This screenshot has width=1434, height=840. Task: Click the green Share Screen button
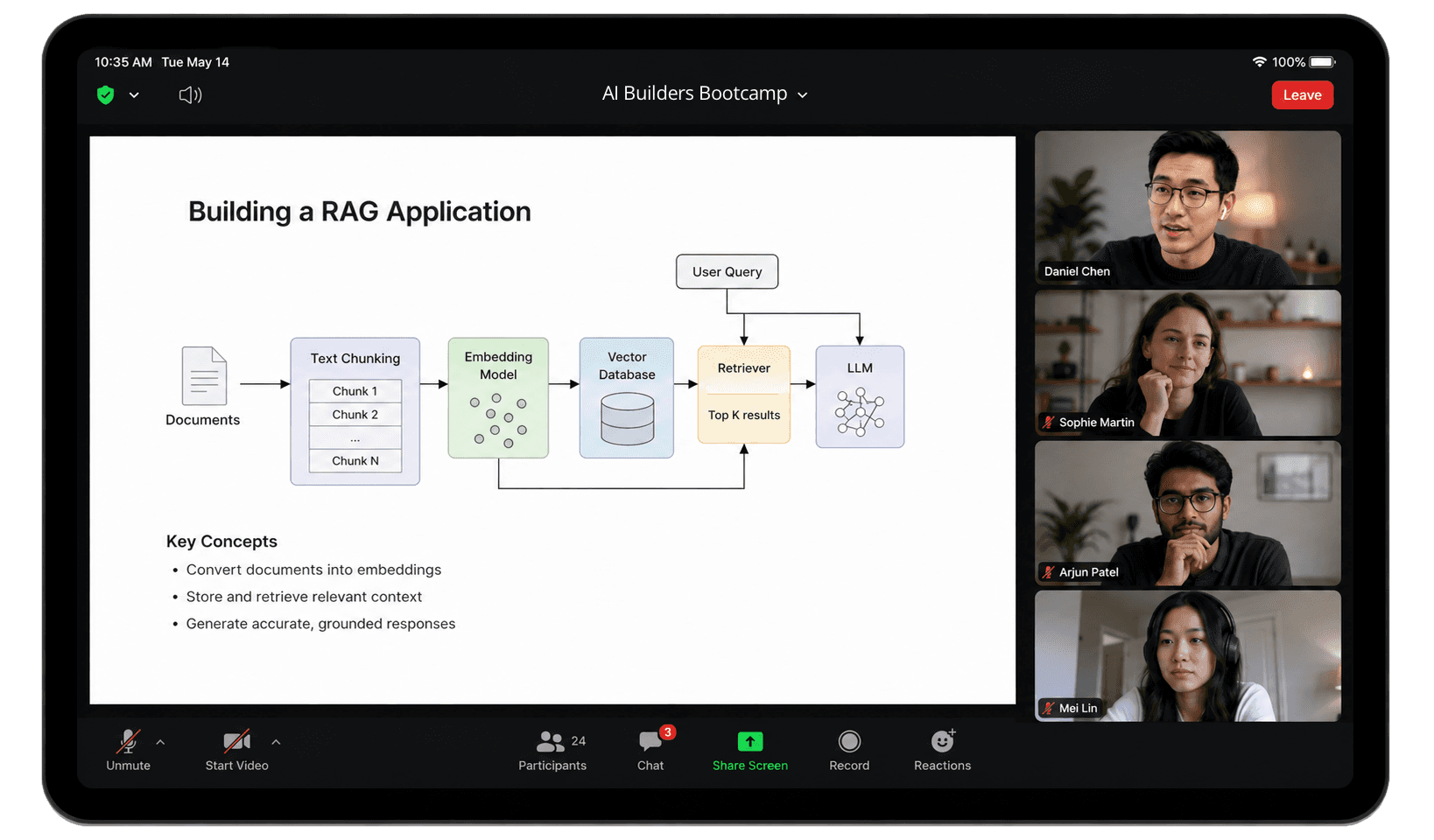tap(750, 751)
